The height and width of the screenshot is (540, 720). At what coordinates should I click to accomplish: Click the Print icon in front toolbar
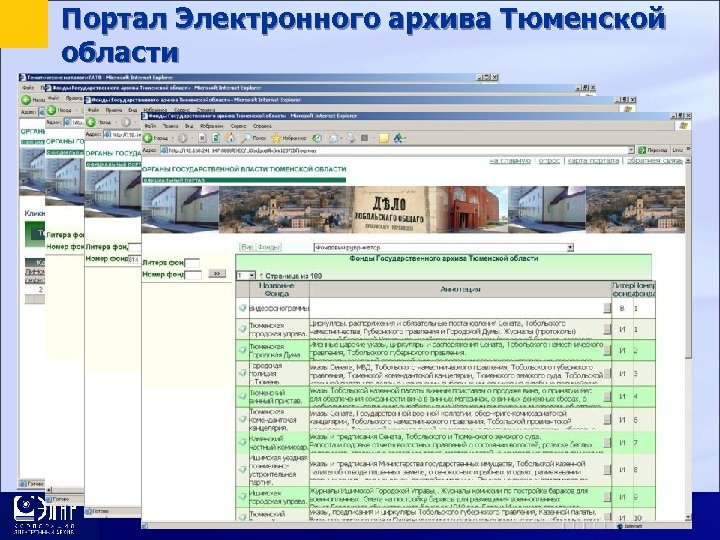(x=351, y=138)
